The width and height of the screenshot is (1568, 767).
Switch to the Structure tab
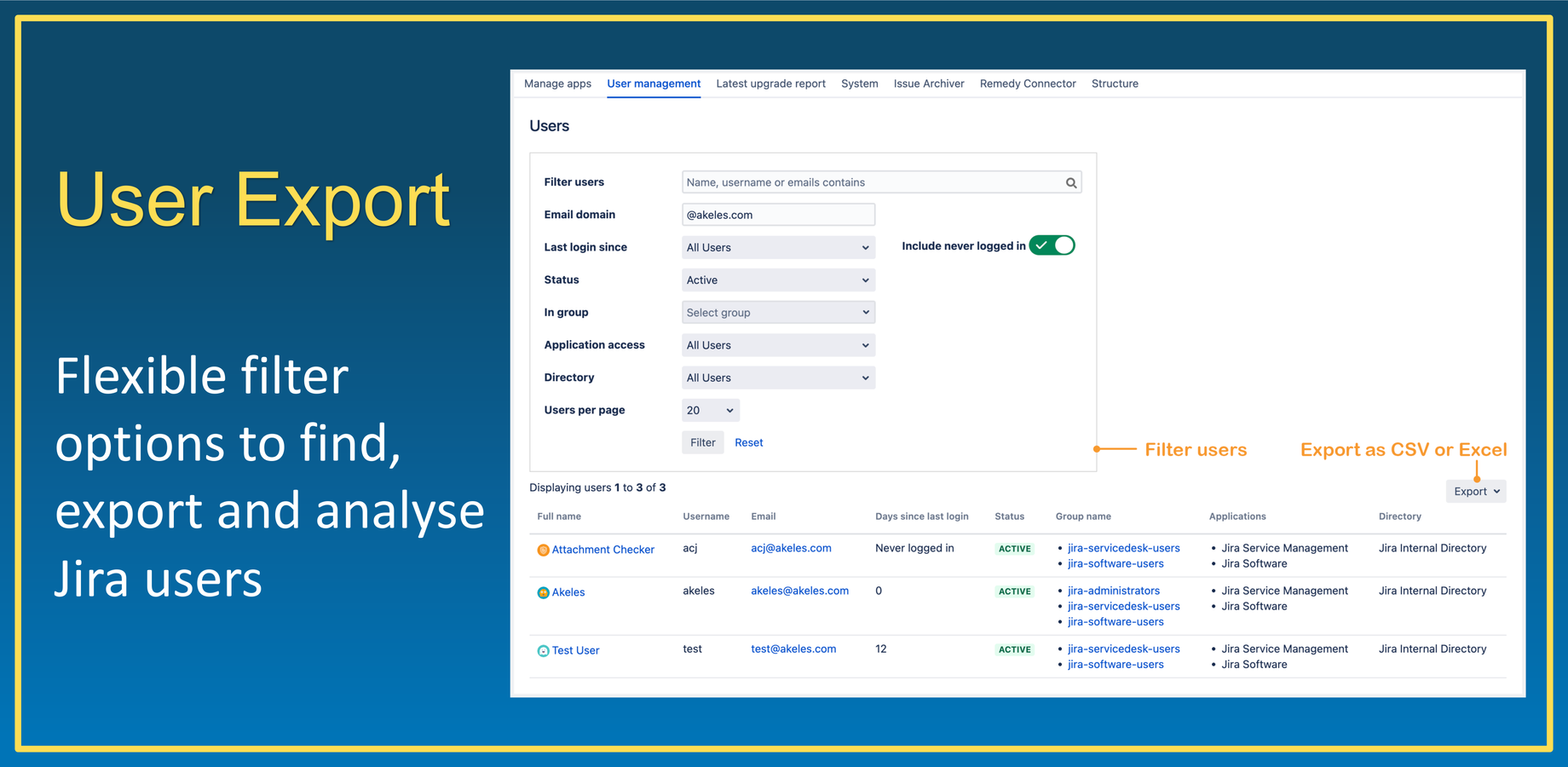click(1115, 84)
